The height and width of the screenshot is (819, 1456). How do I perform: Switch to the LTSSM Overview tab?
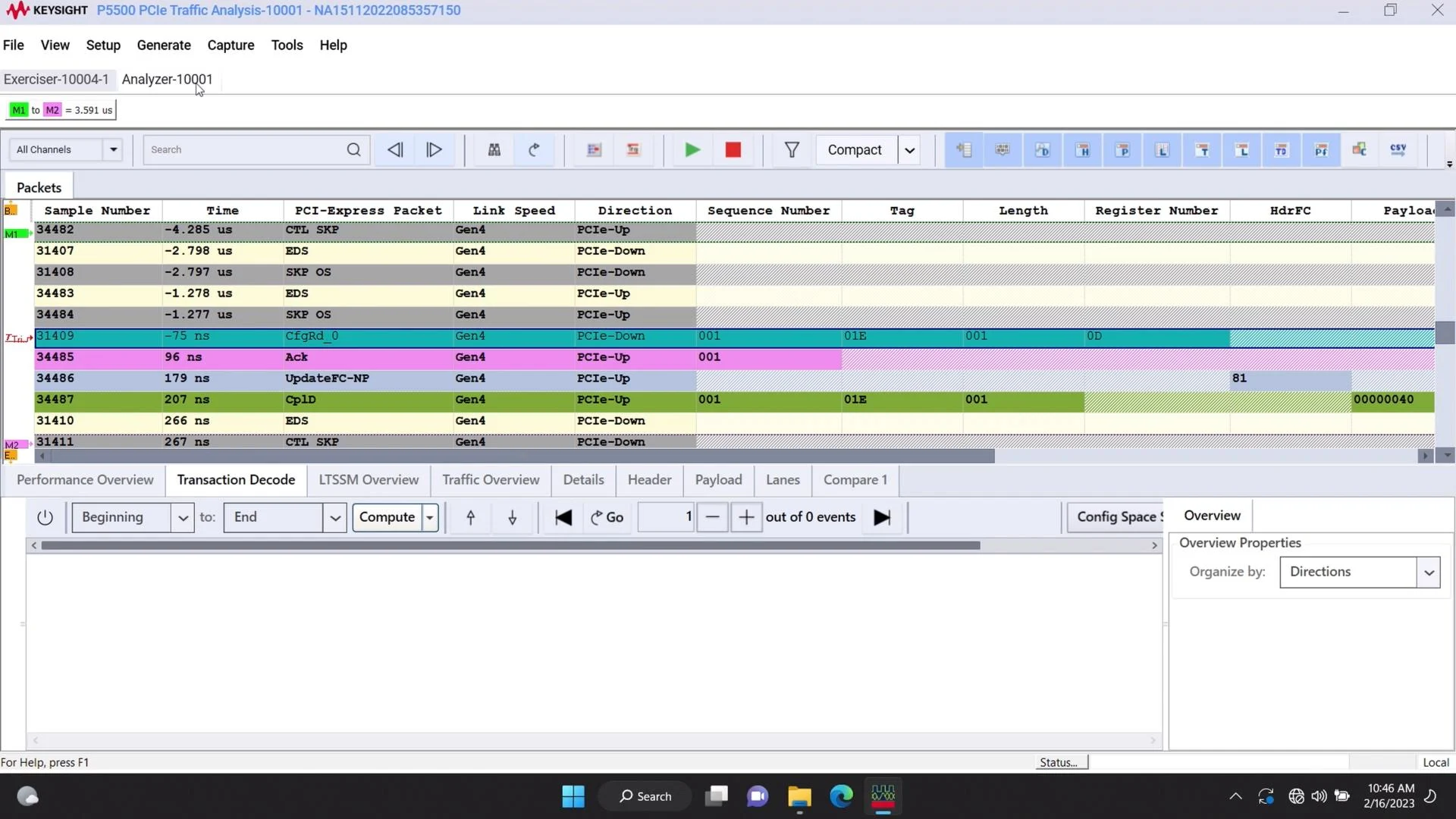(369, 479)
